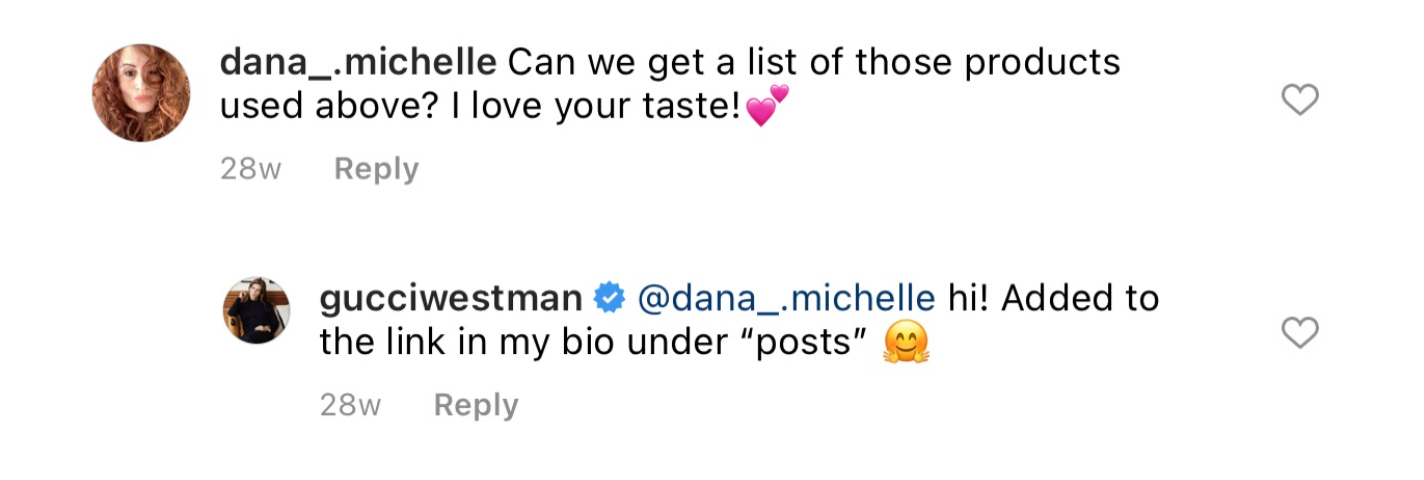Click the @dana_.michelle mention link
1424x480 pixels.
coord(786,298)
